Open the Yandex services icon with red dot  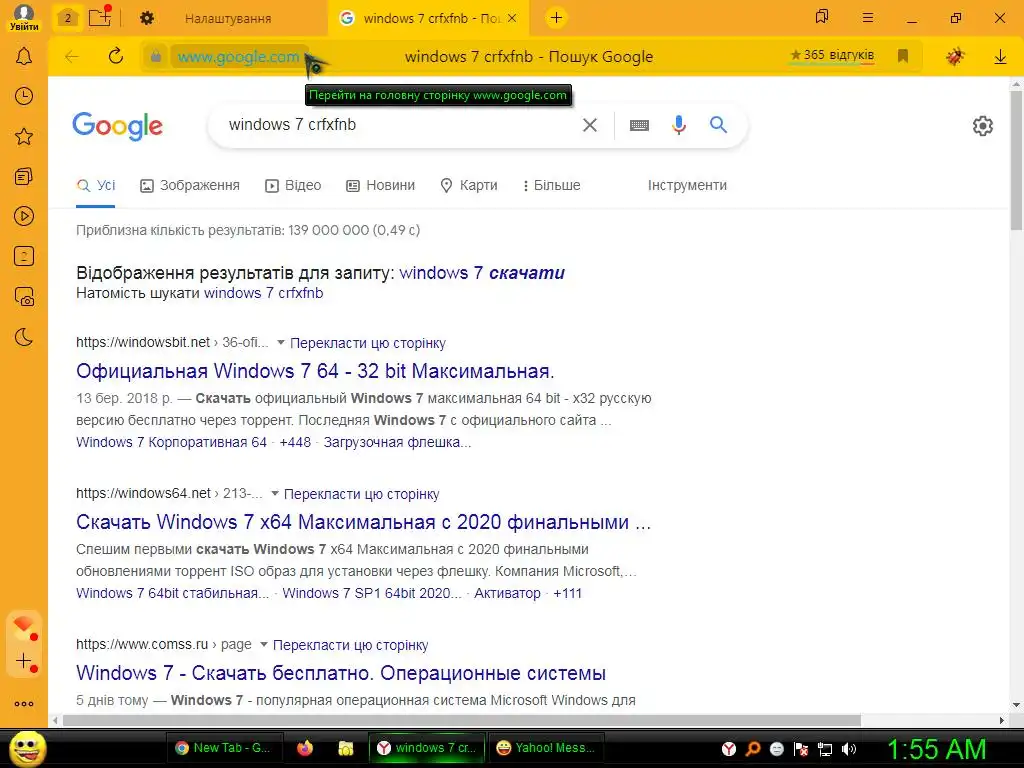click(24, 628)
